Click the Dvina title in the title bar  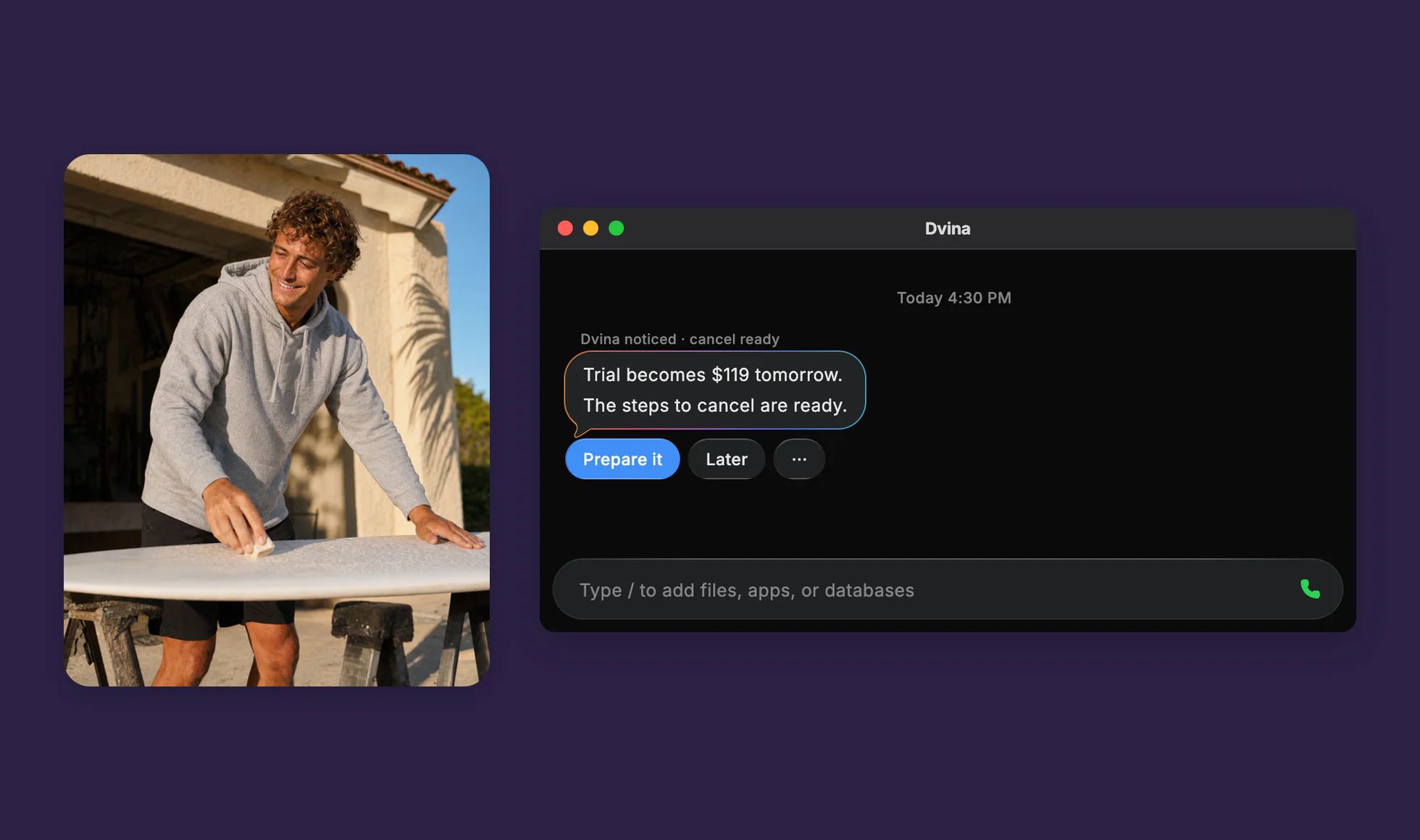click(x=947, y=229)
